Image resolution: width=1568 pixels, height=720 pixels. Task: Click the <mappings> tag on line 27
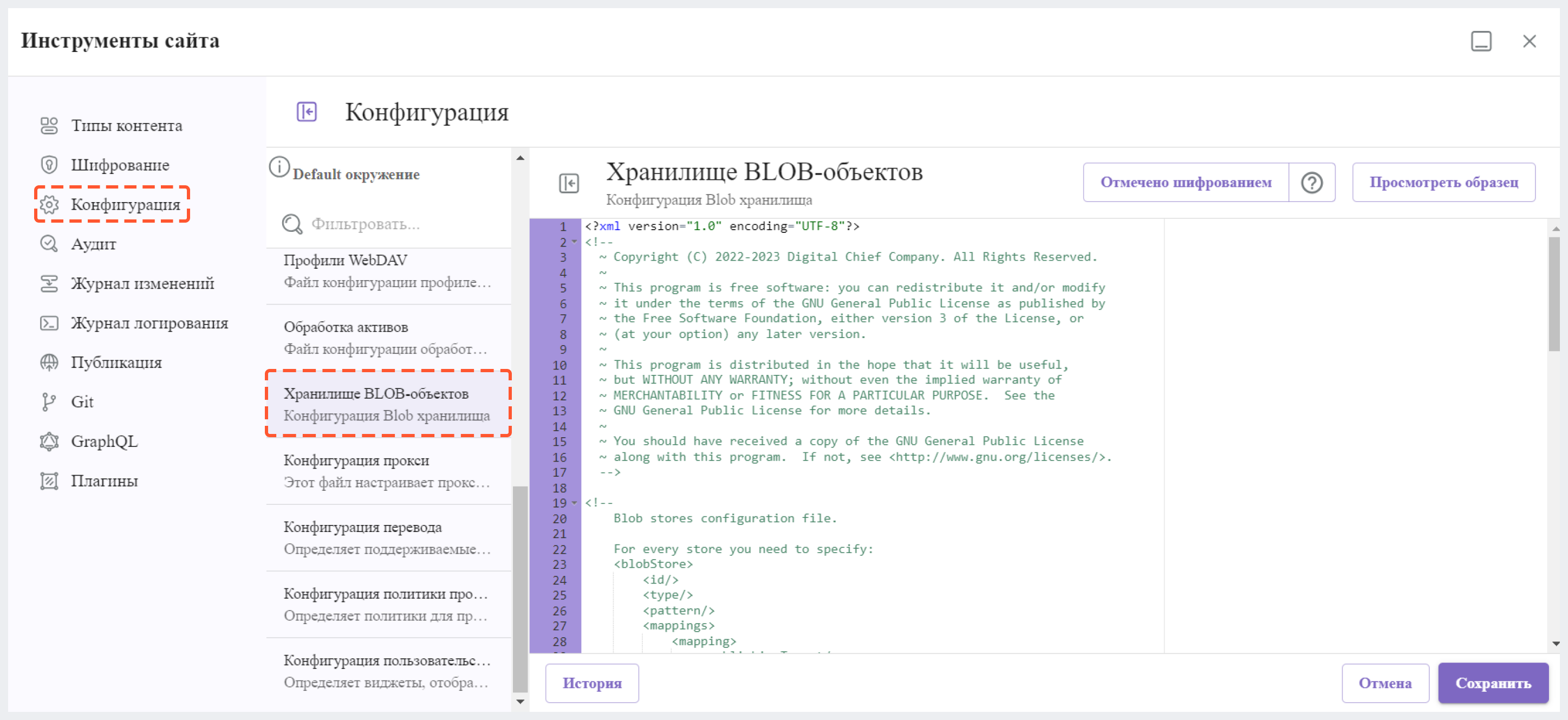(679, 626)
